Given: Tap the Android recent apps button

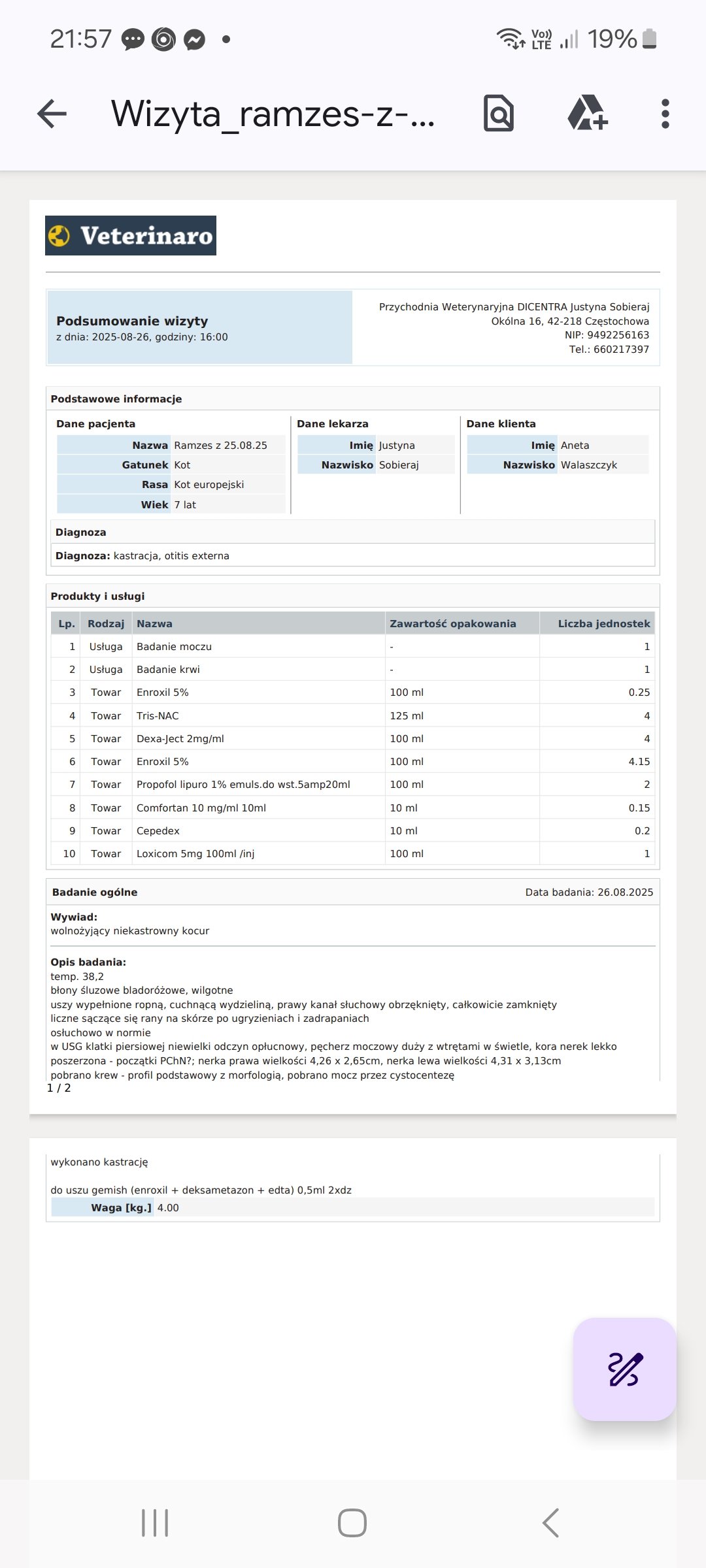Looking at the screenshot, I should tap(155, 1523).
